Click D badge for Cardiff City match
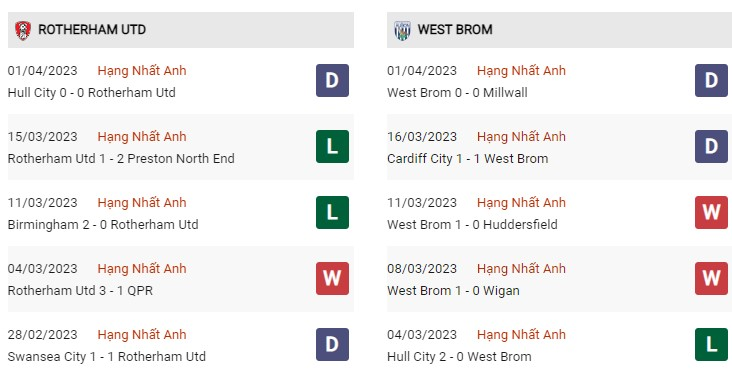The image size is (732, 373). pos(711,147)
